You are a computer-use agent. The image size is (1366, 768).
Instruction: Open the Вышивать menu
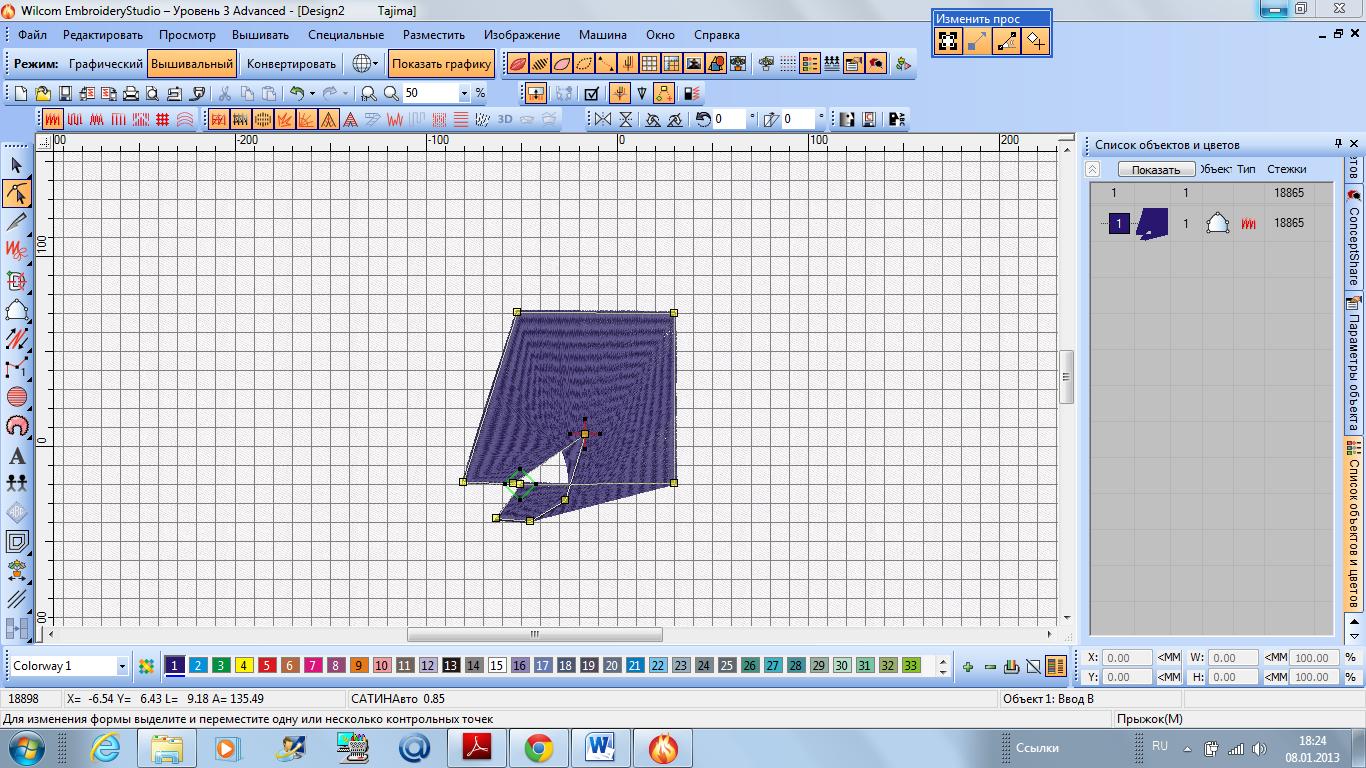coord(260,35)
